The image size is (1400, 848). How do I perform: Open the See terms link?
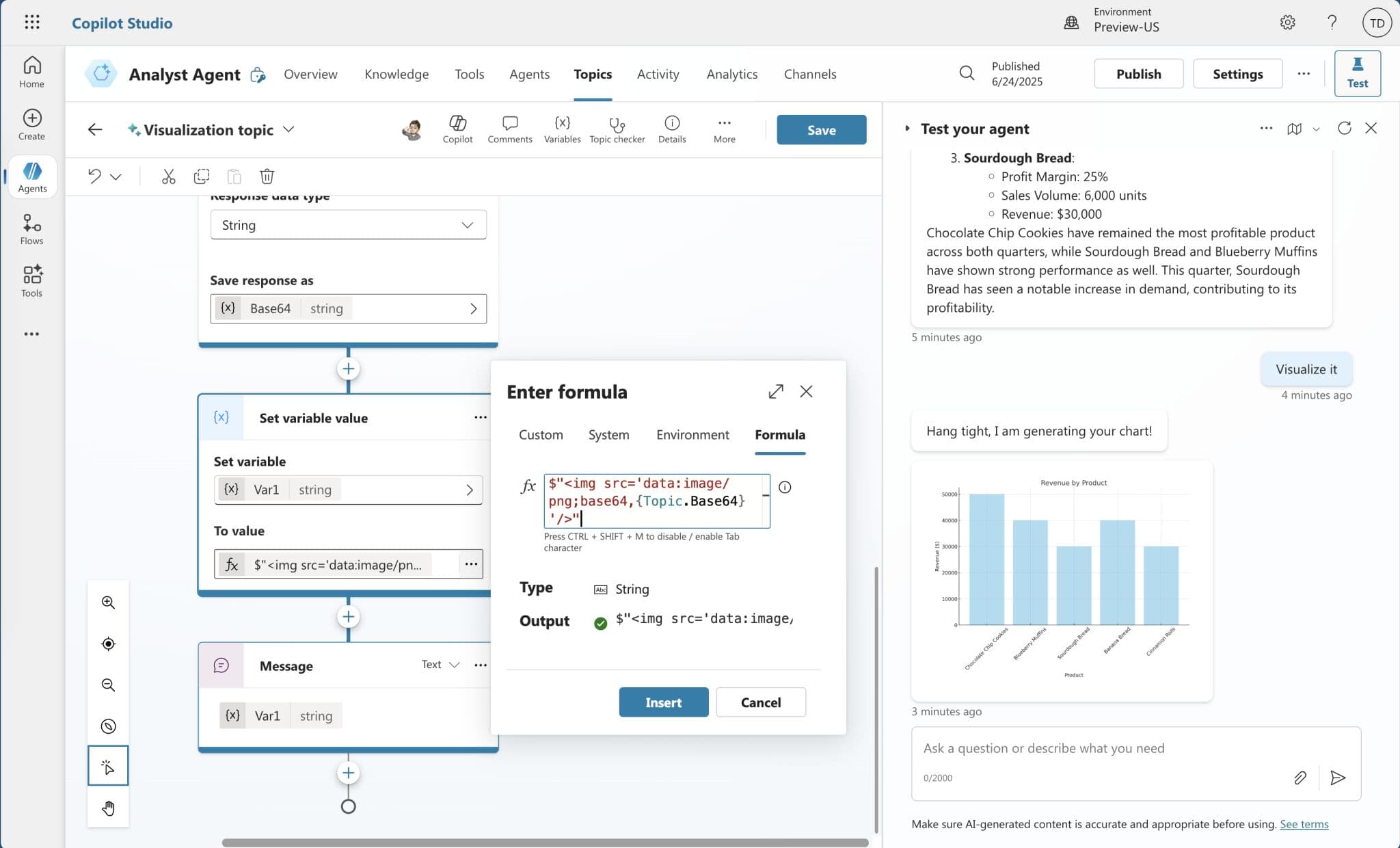click(x=1304, y=825)
